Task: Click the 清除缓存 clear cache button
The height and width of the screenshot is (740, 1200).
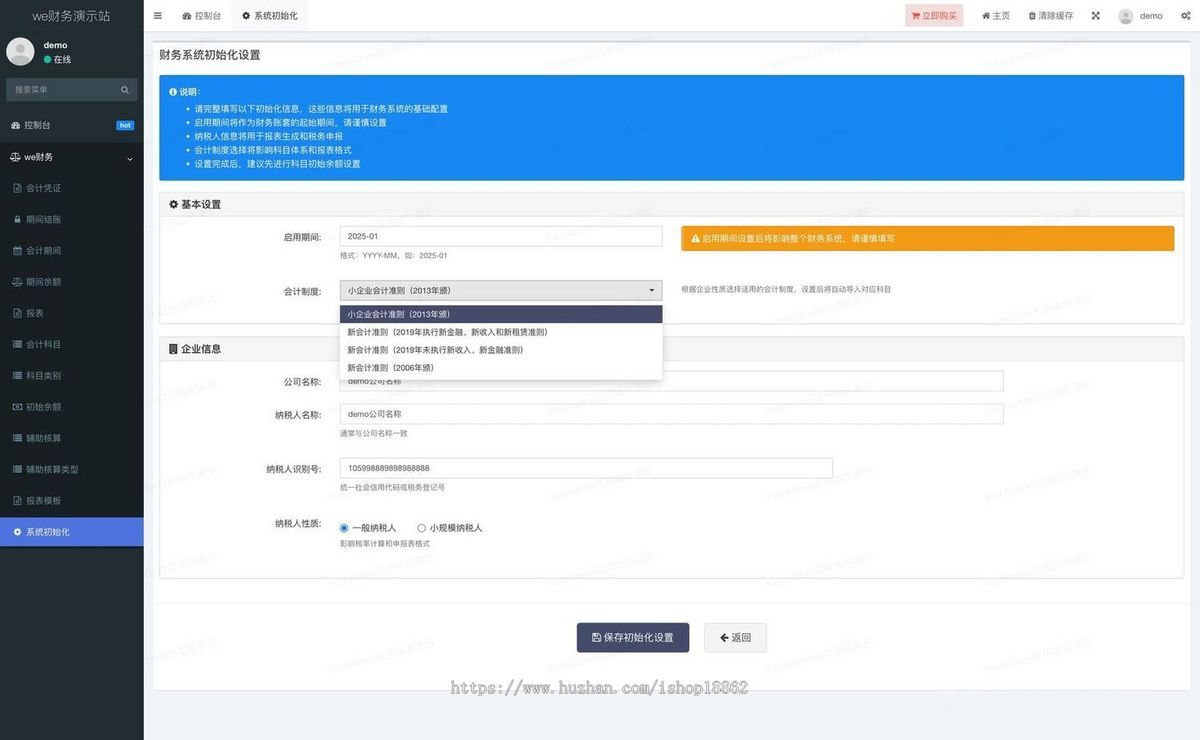Action: (x=1050, y=15)
